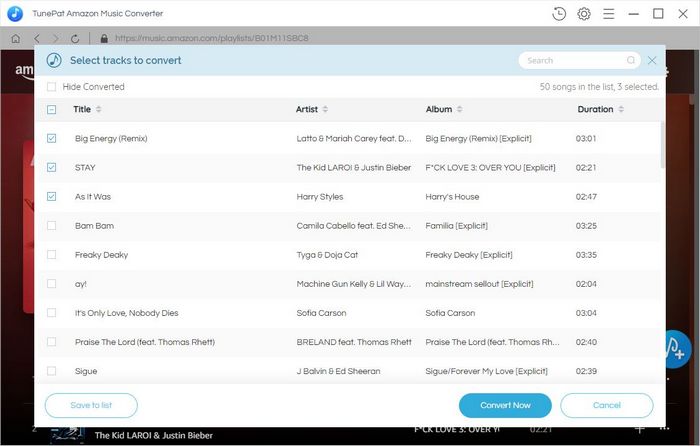
Task: Click the music note dialog icon
Action: pyautogui.click(x=54, y=60)
